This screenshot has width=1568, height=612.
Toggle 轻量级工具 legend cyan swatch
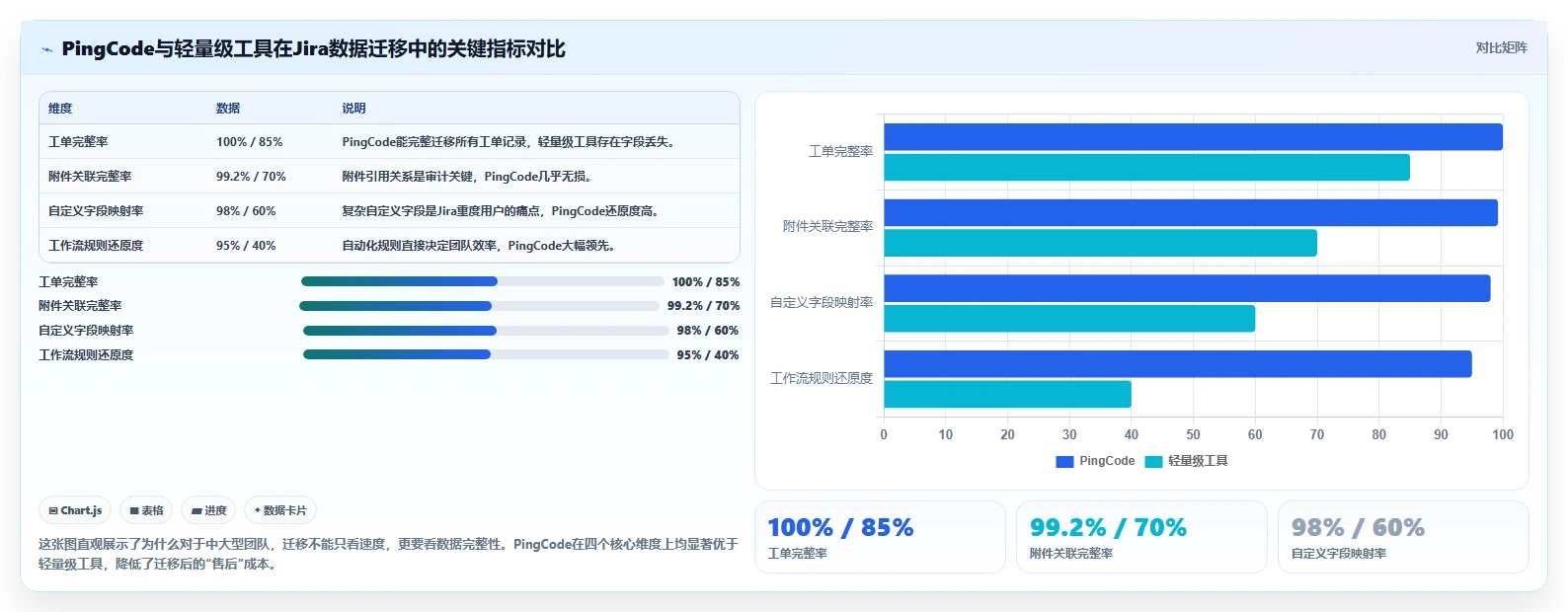click(1153, 461)
